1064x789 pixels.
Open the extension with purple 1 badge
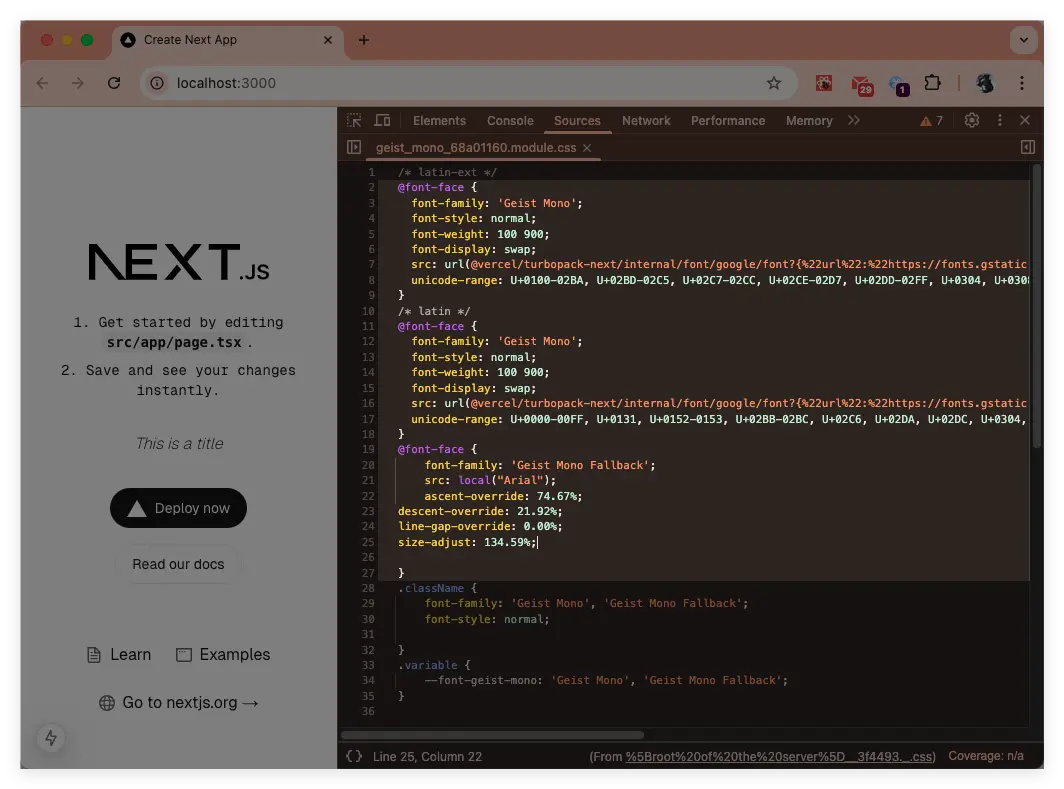tap(898, 85)
